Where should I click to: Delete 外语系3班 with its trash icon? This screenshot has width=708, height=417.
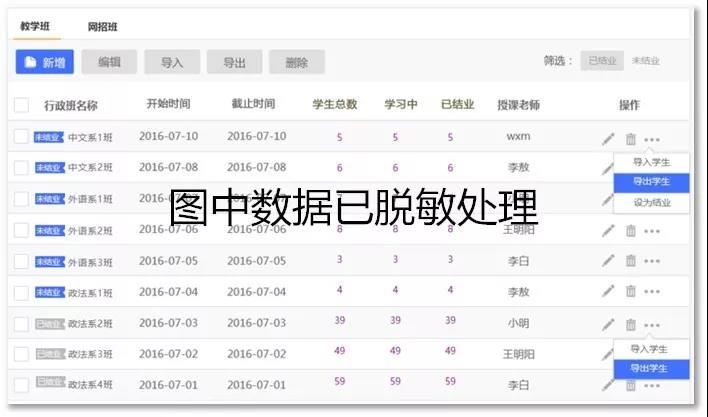[x=630, y=262]
